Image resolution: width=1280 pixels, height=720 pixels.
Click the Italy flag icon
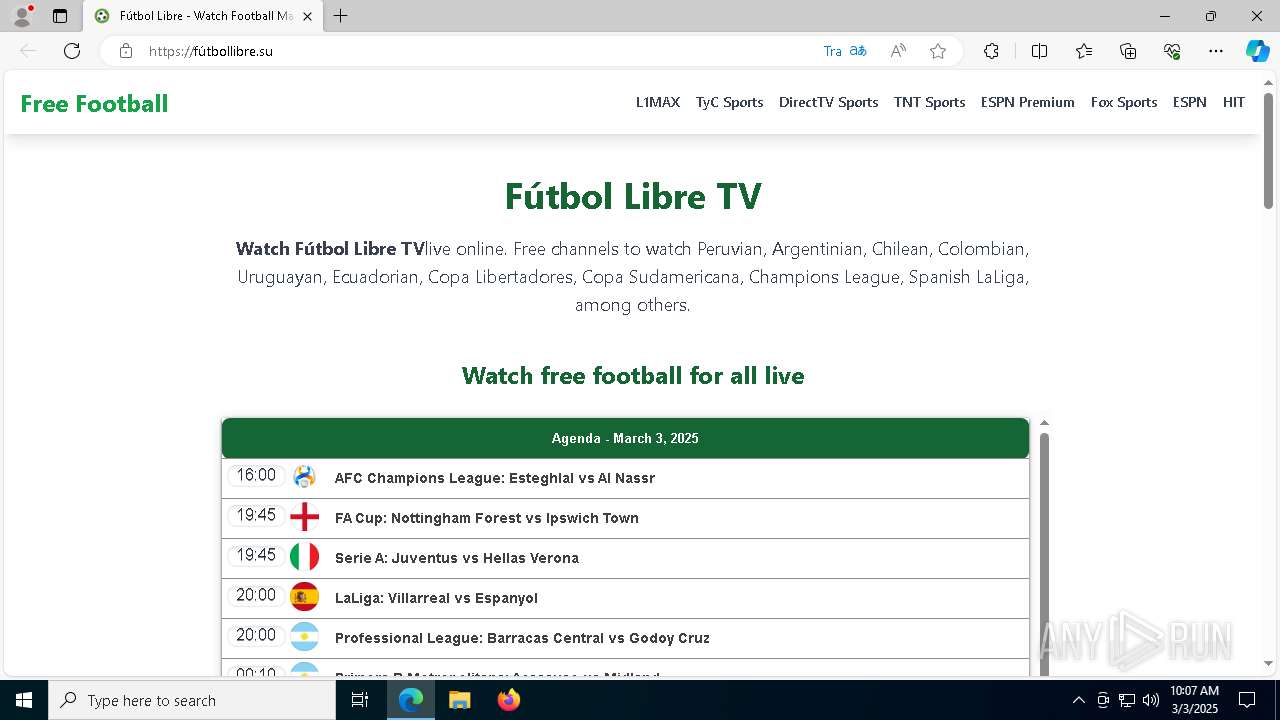pyautogui.click(x=304, y=557)
